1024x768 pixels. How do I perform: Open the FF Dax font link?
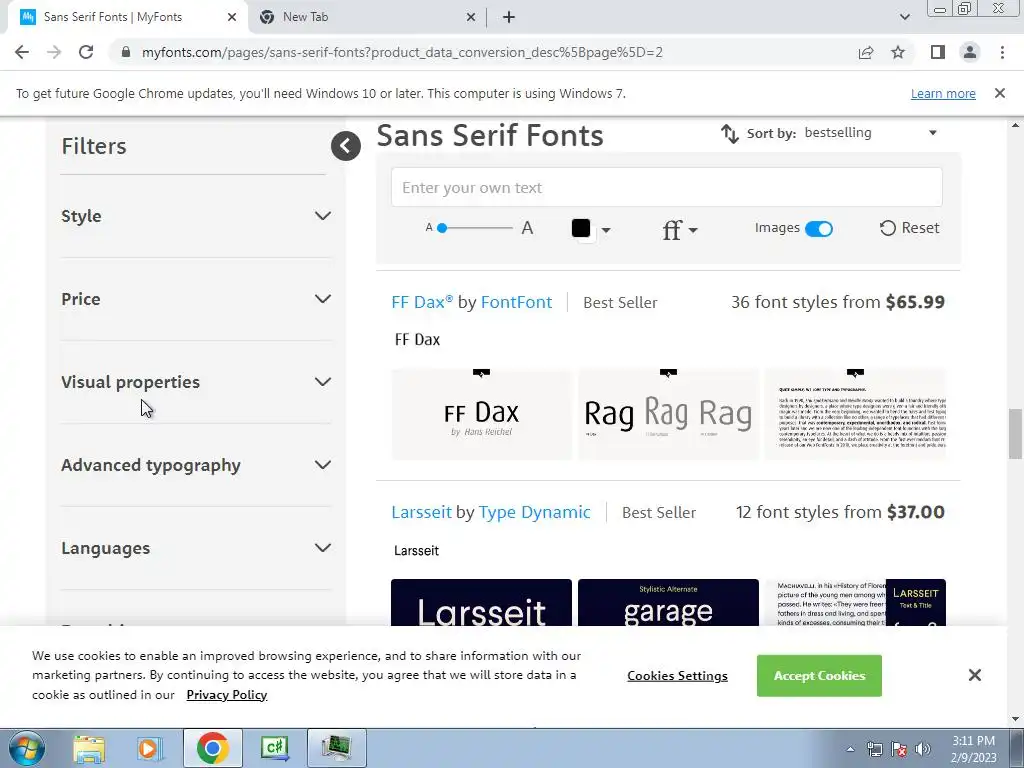point(422,302)
